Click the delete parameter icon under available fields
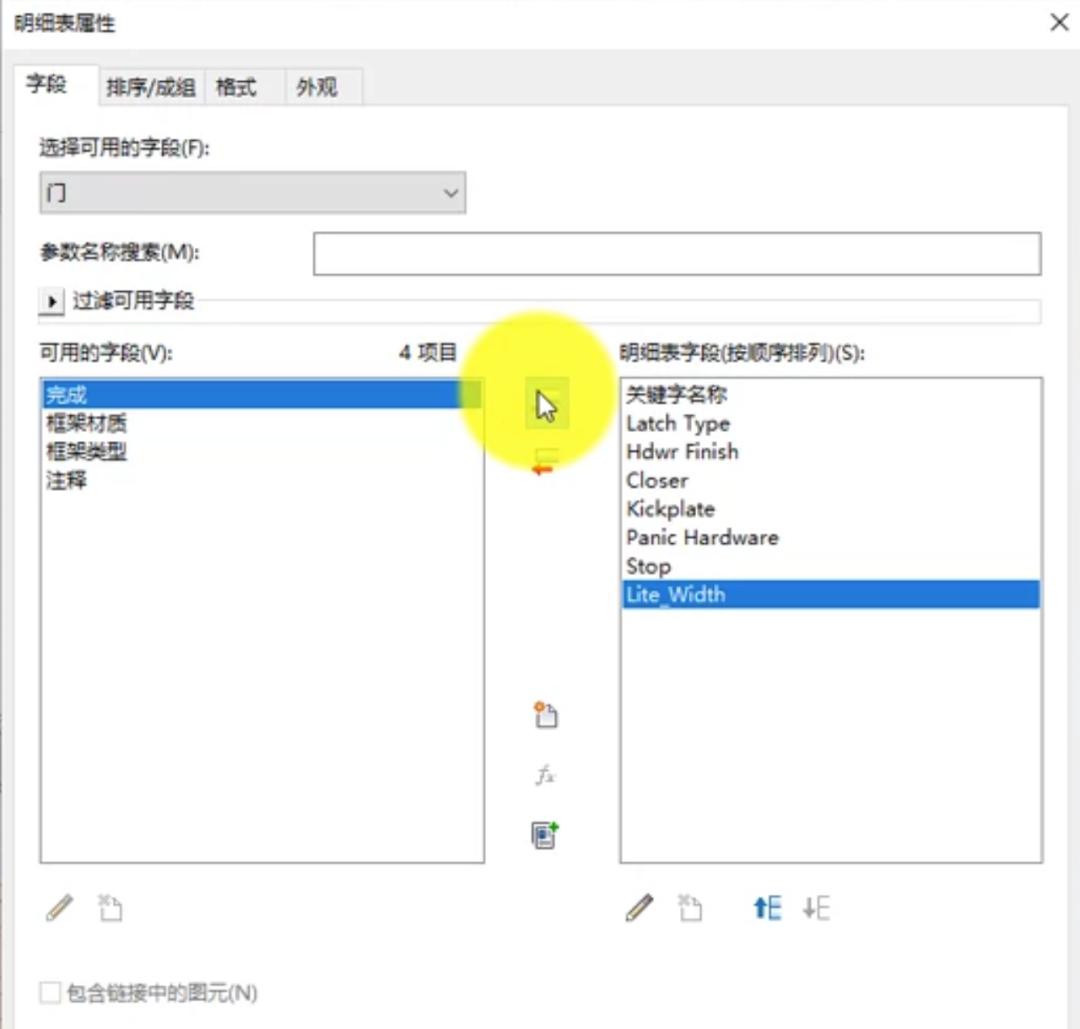Image resolution: width=1080 pixels, height=1029 pixels. tap(110, 908)
